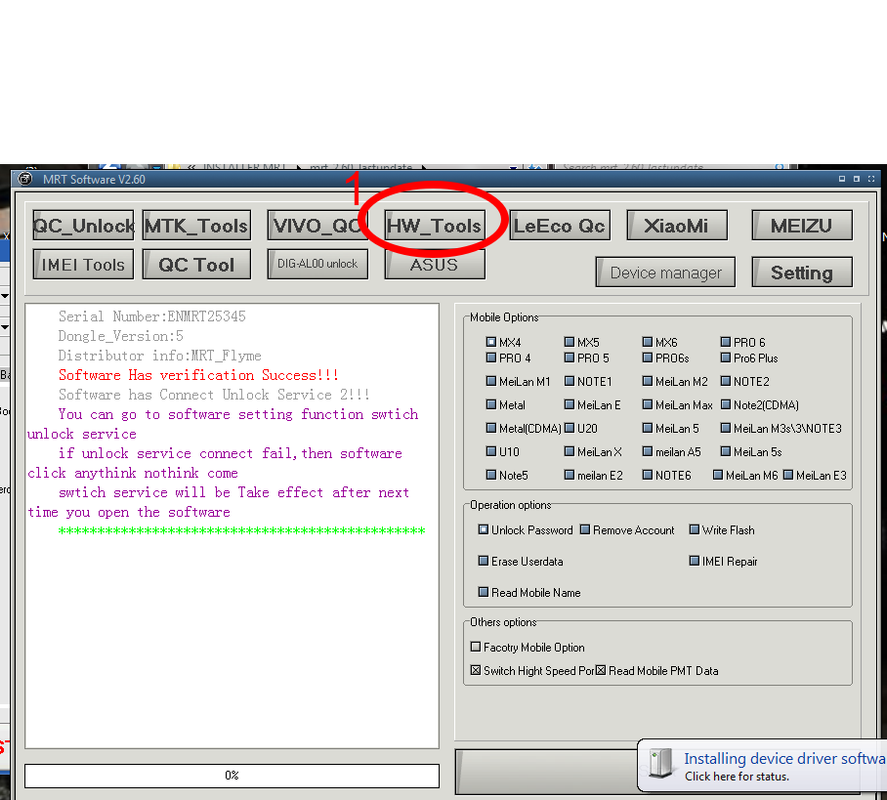Open the HW_Tools module
Viewport: 887px width, 800px height.
tap(434, 226)
